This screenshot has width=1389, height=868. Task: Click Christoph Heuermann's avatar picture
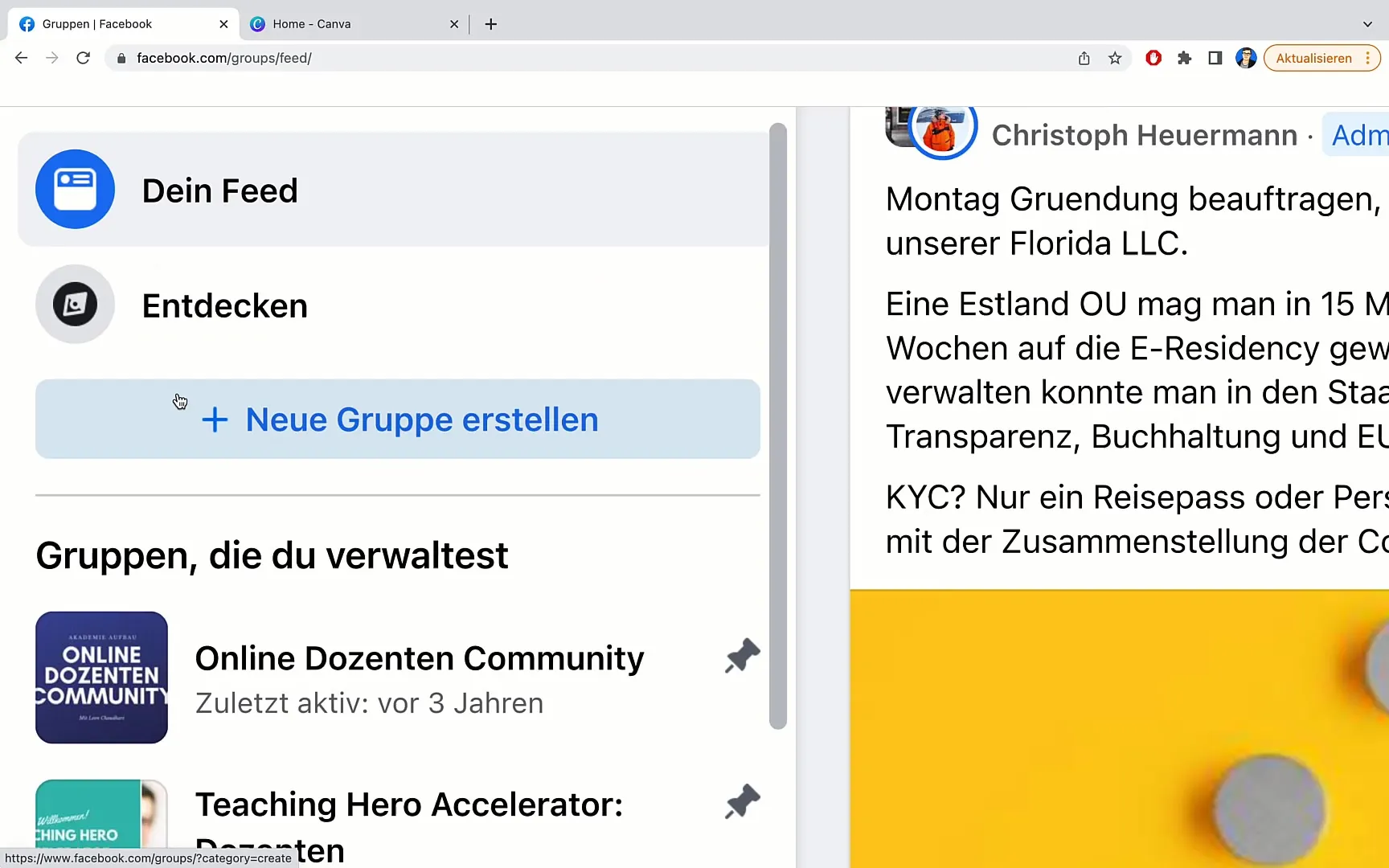942,129
